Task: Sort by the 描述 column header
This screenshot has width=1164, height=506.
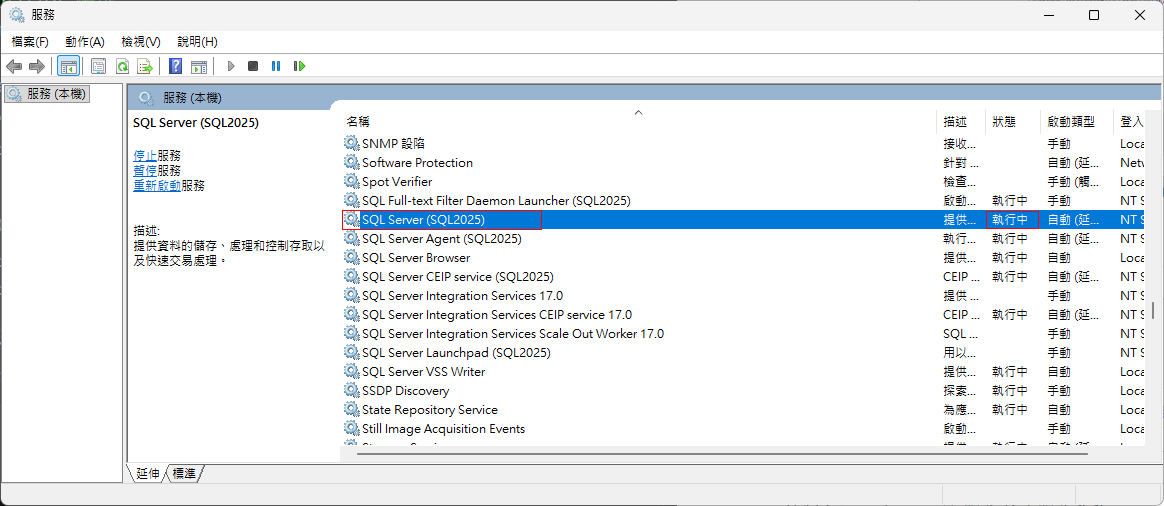Action: point(961,122)
